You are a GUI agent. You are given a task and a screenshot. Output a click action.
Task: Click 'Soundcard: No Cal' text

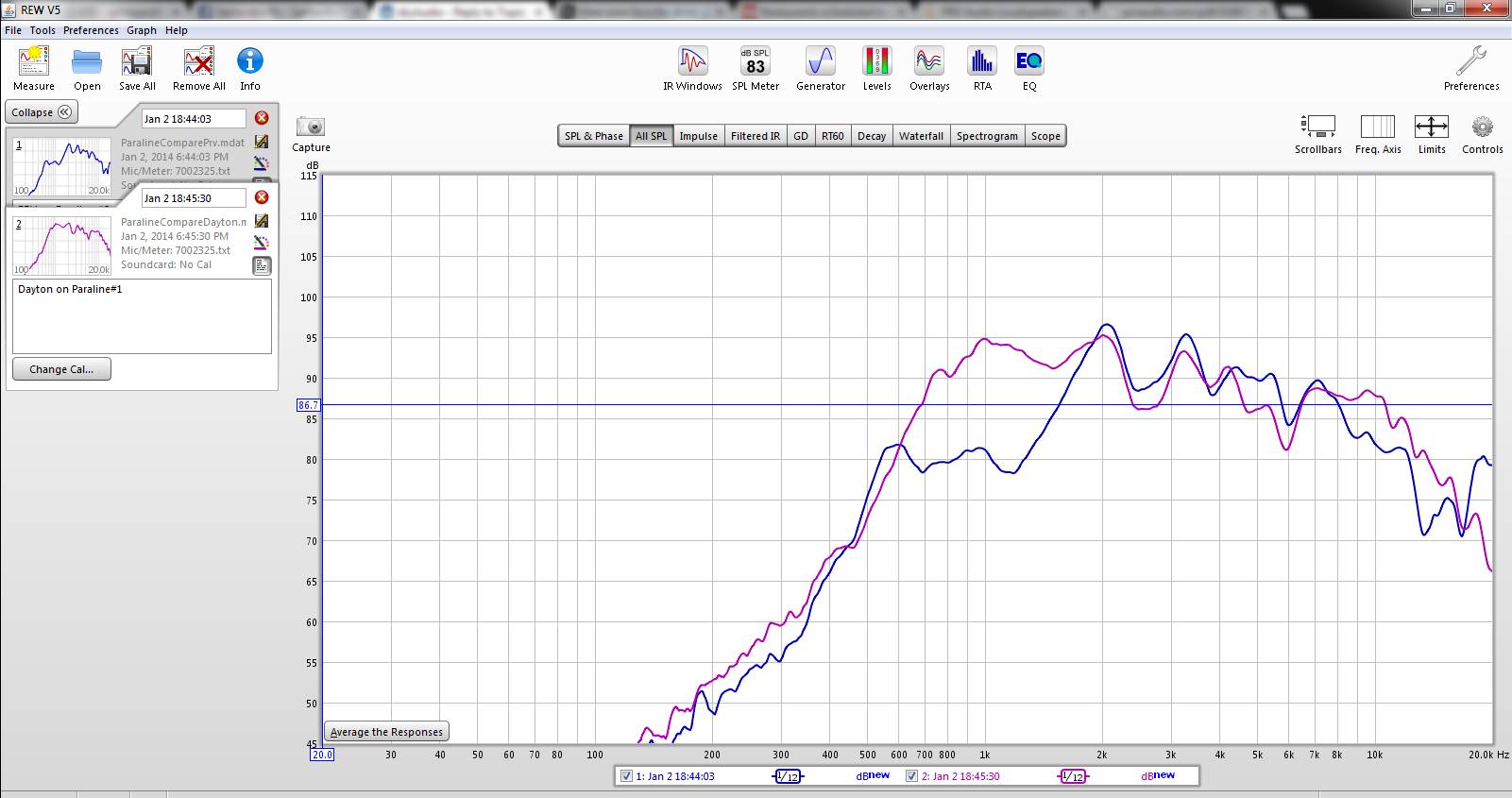[166, 264]
